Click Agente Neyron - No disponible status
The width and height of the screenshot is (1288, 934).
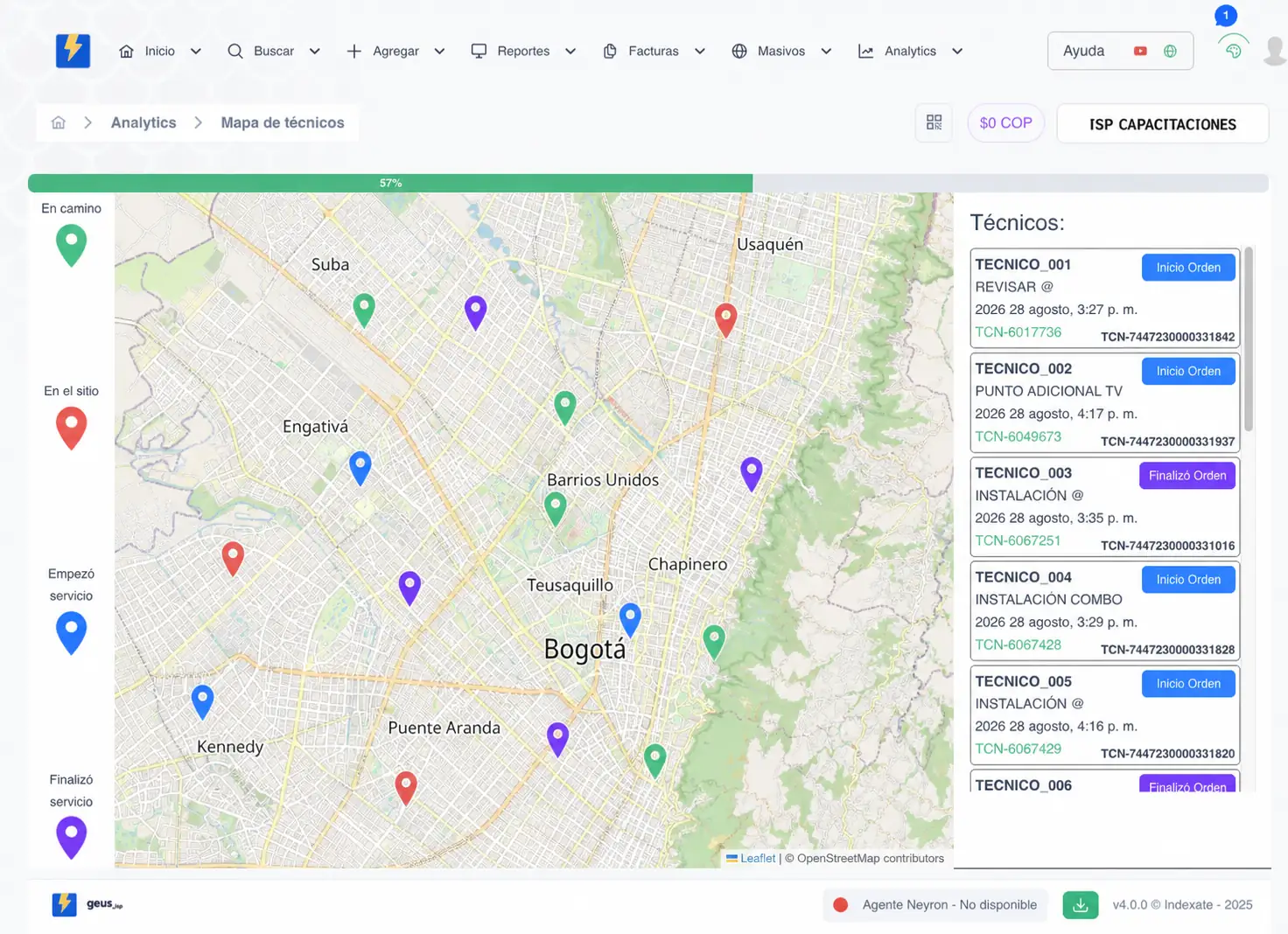click(x=935, y=905)
